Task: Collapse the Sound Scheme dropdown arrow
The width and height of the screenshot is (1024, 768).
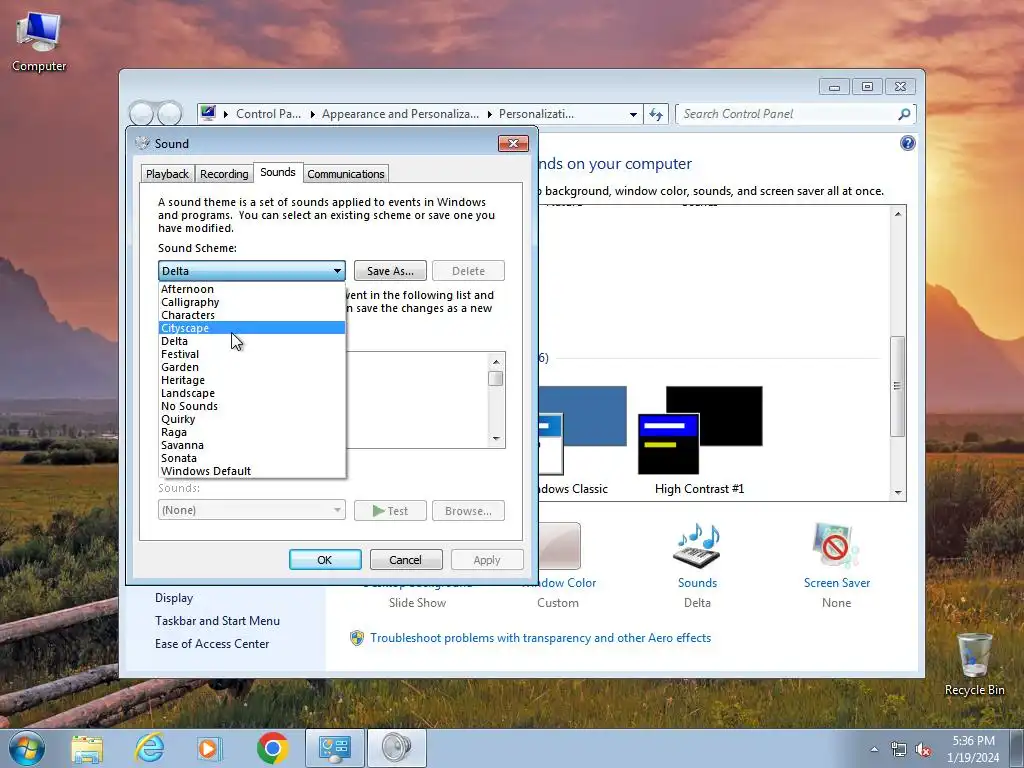Action: click(337, 270)
